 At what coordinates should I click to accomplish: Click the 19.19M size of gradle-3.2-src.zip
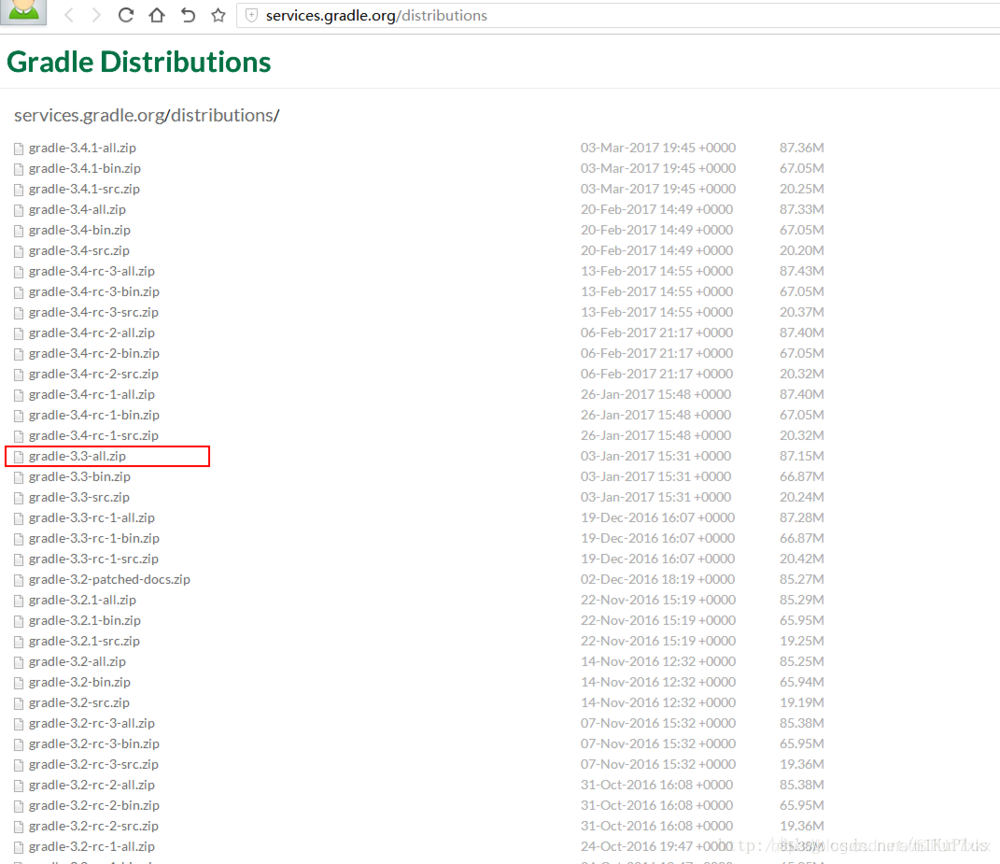(802, 703)
